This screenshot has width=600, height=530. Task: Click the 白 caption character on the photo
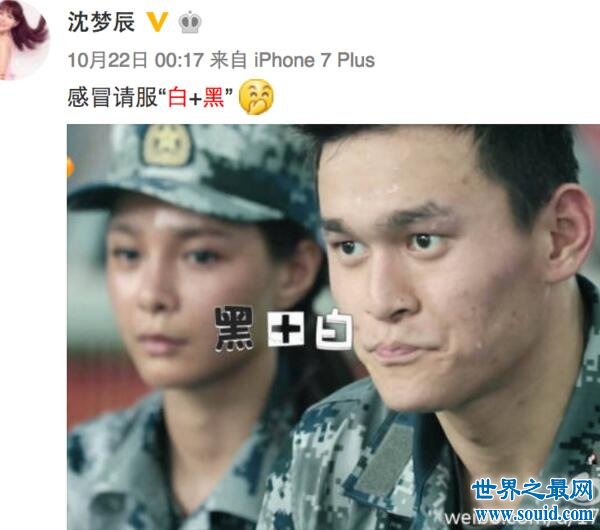pyautogui.click(x=334, y=329)
